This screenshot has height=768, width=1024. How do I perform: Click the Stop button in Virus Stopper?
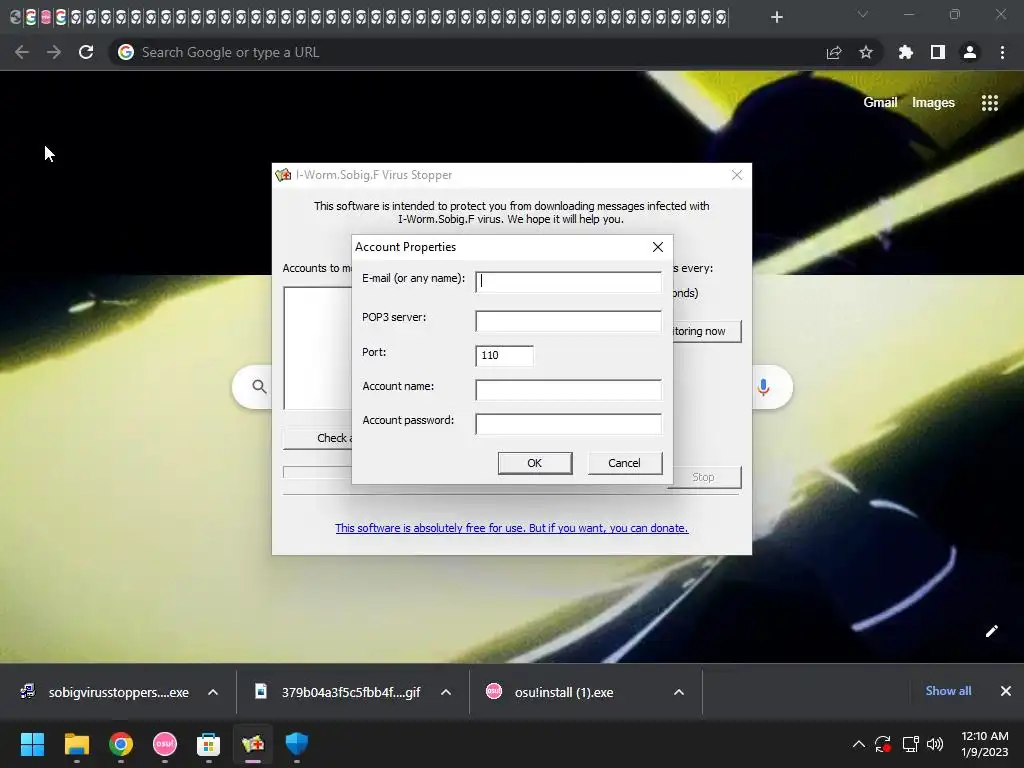pyautogui.click(x=704, y=477)
